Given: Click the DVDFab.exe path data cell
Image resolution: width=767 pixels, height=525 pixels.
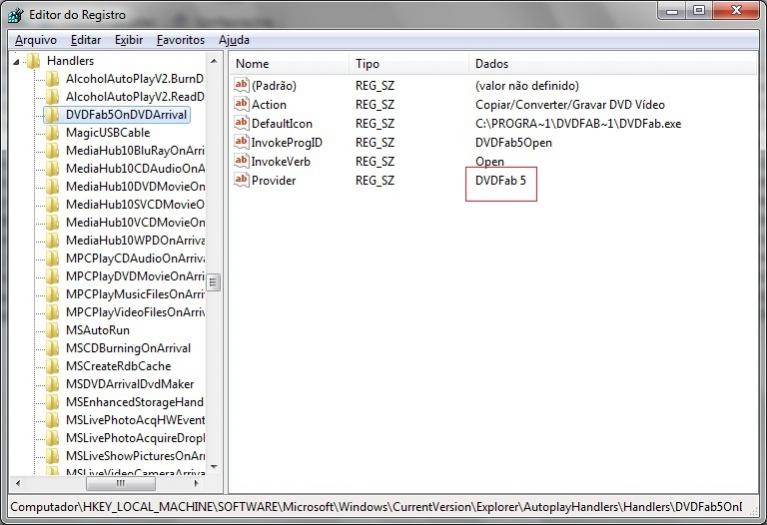Looking at the screenshot, I should pos(578,124).
